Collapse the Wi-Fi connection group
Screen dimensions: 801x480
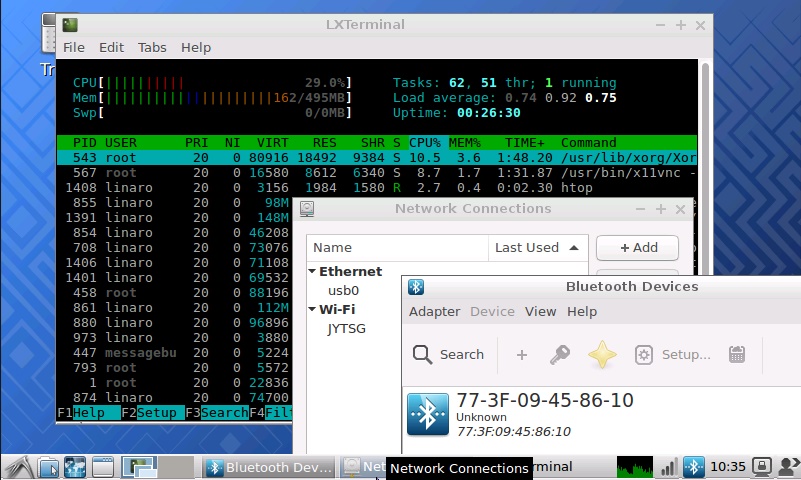[x=312, y=309]
